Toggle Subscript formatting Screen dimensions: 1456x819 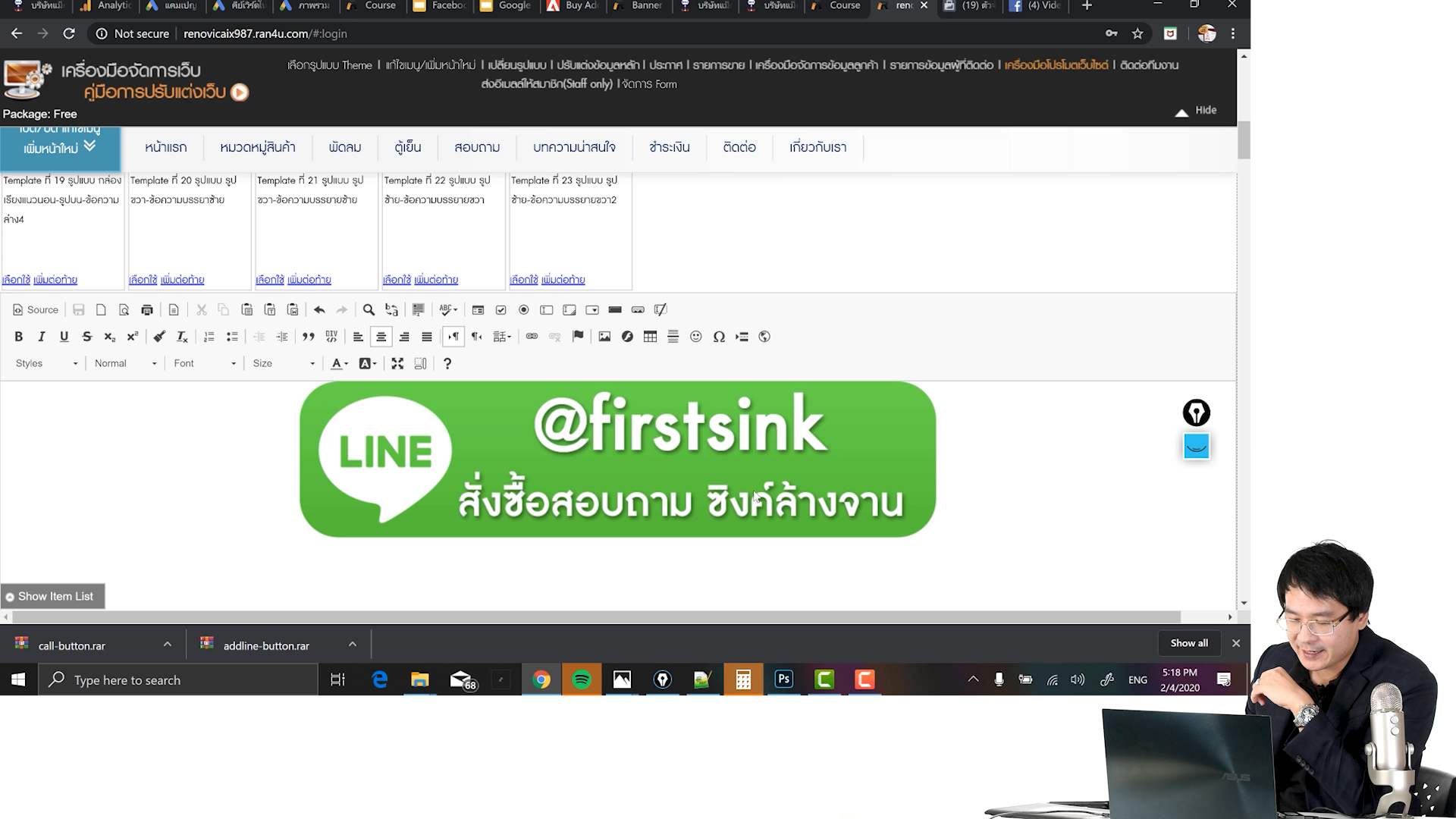click(x=110, y=337)
